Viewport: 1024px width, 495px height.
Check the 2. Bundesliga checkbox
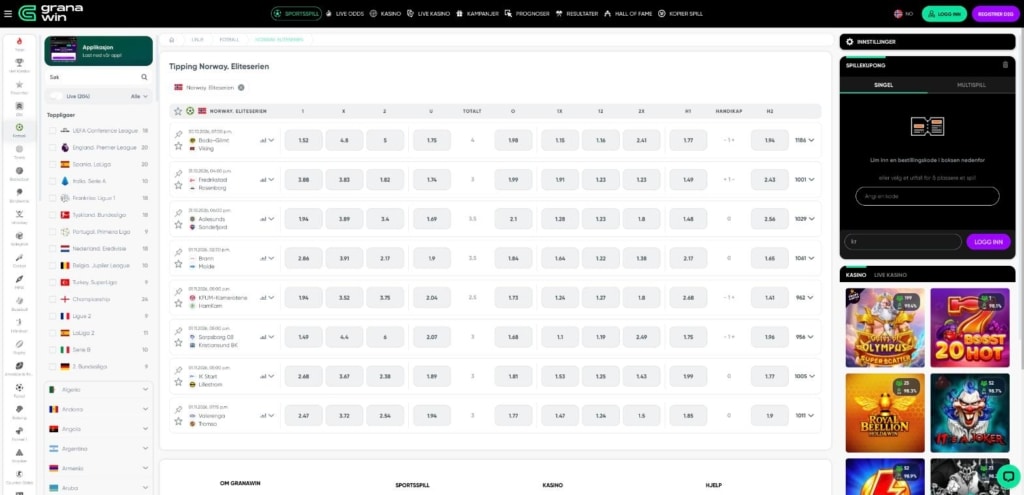(x=53, y=366)
